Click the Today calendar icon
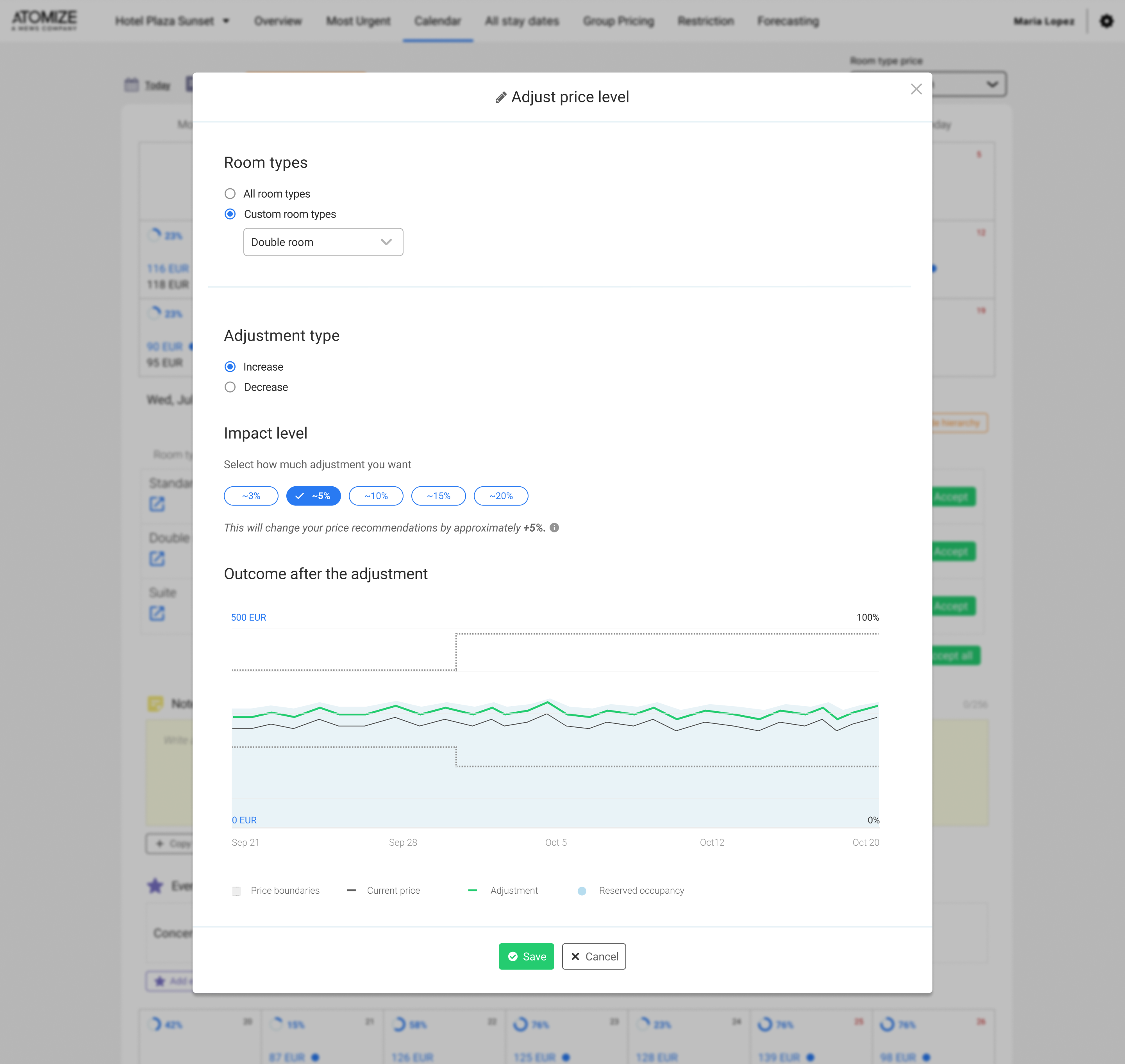 (132, 85)
